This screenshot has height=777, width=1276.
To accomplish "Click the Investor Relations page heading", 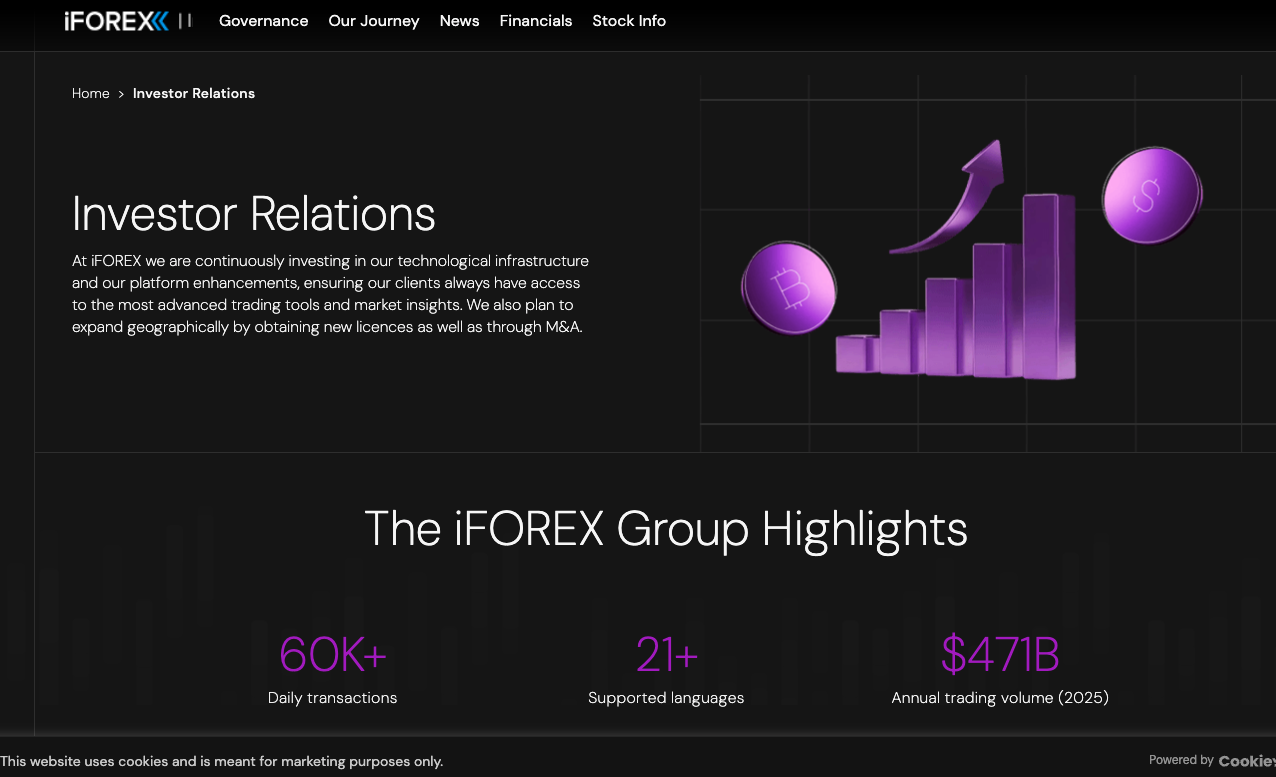I will [254, 213].
